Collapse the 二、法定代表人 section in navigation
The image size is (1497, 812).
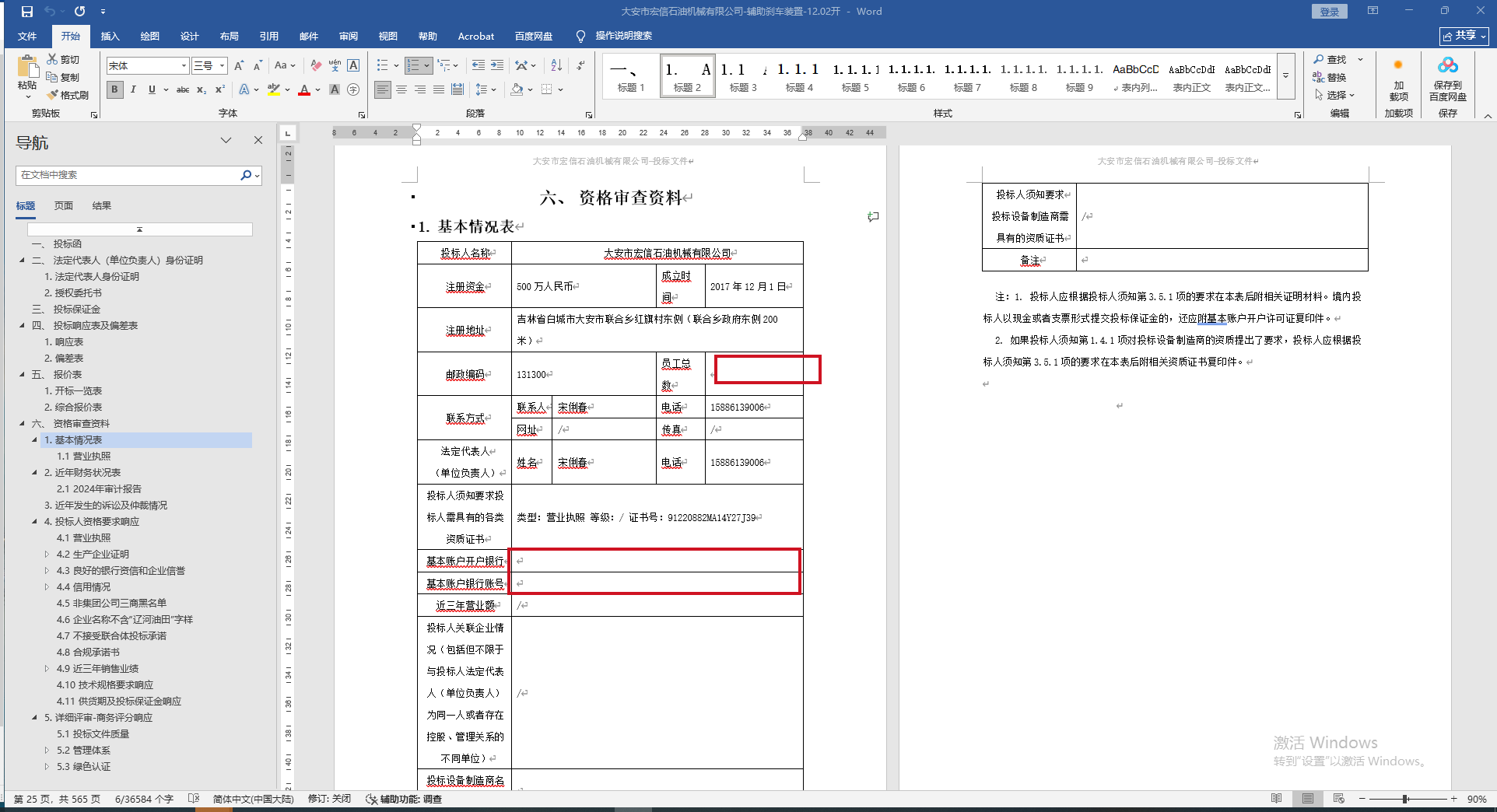(22, 261)
